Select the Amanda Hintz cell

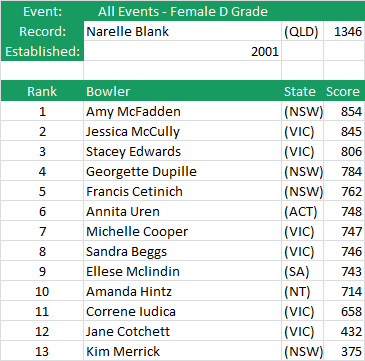click(x=182, y=291)
